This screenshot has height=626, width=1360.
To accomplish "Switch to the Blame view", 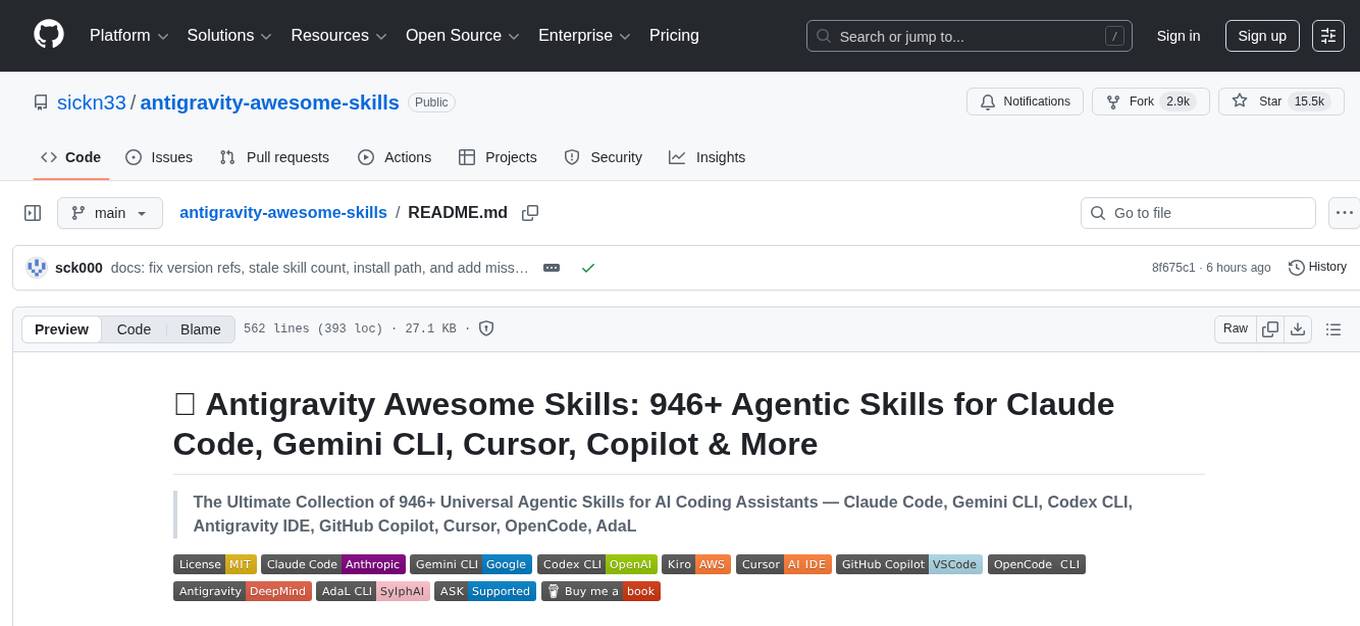I will [x=200, y=329].
